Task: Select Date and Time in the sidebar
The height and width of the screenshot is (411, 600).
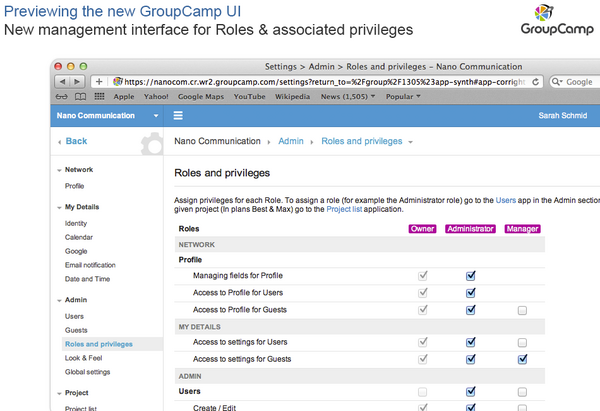Action: (x=87, y=279)
